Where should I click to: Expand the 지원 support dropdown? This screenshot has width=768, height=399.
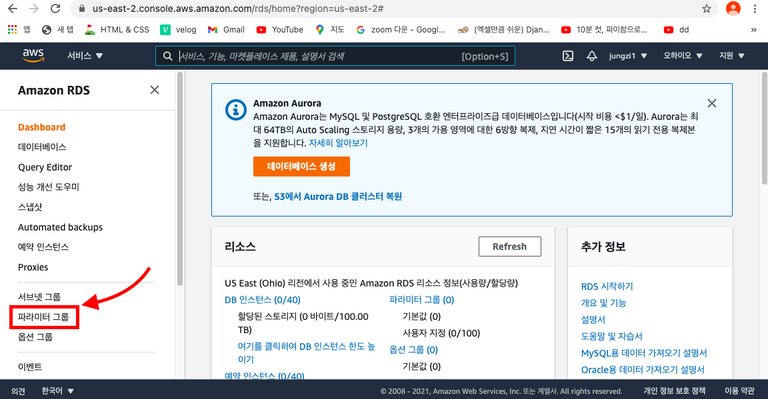[731, 56]
